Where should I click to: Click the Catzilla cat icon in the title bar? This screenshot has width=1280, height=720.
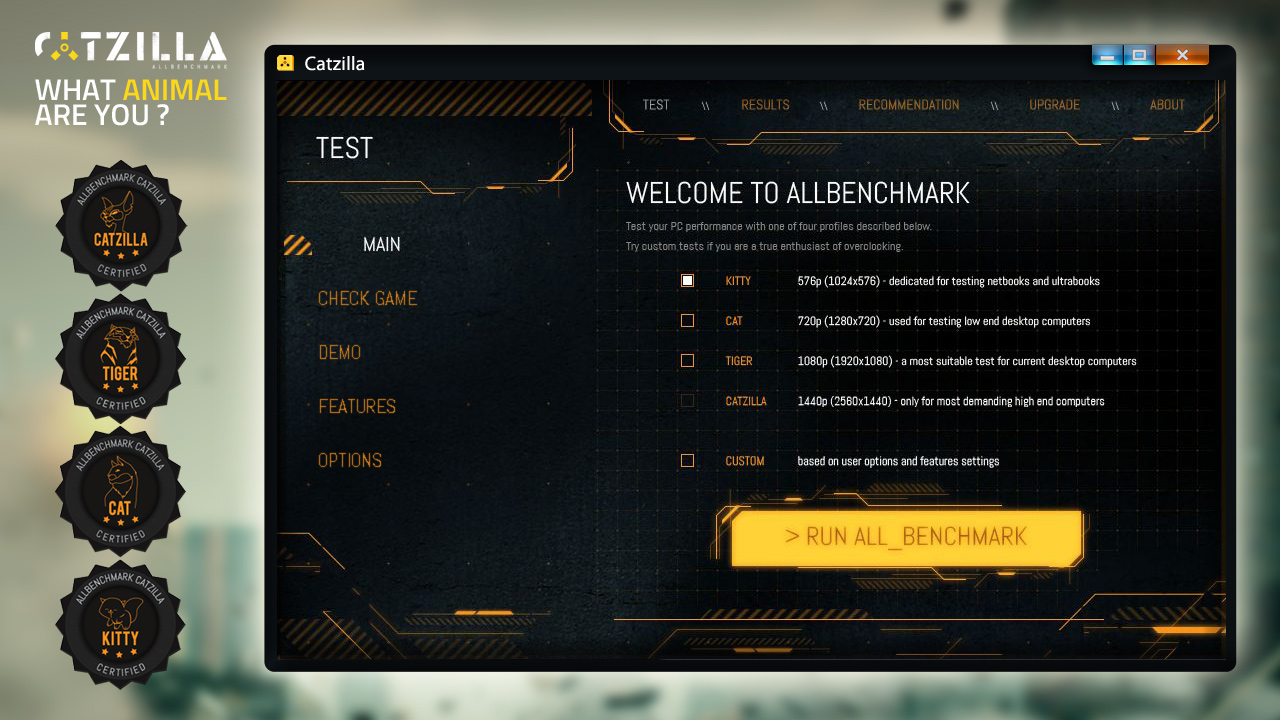tap(284, 62)
